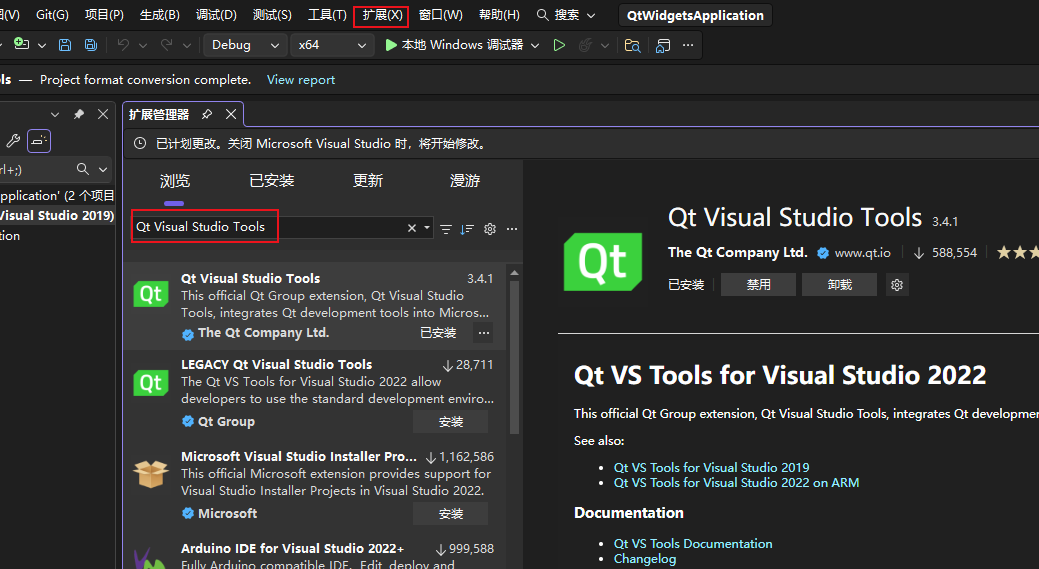Close the Solution Explorer panel
The width and height of the screenshot is (1039, 569).
point(103,114)
